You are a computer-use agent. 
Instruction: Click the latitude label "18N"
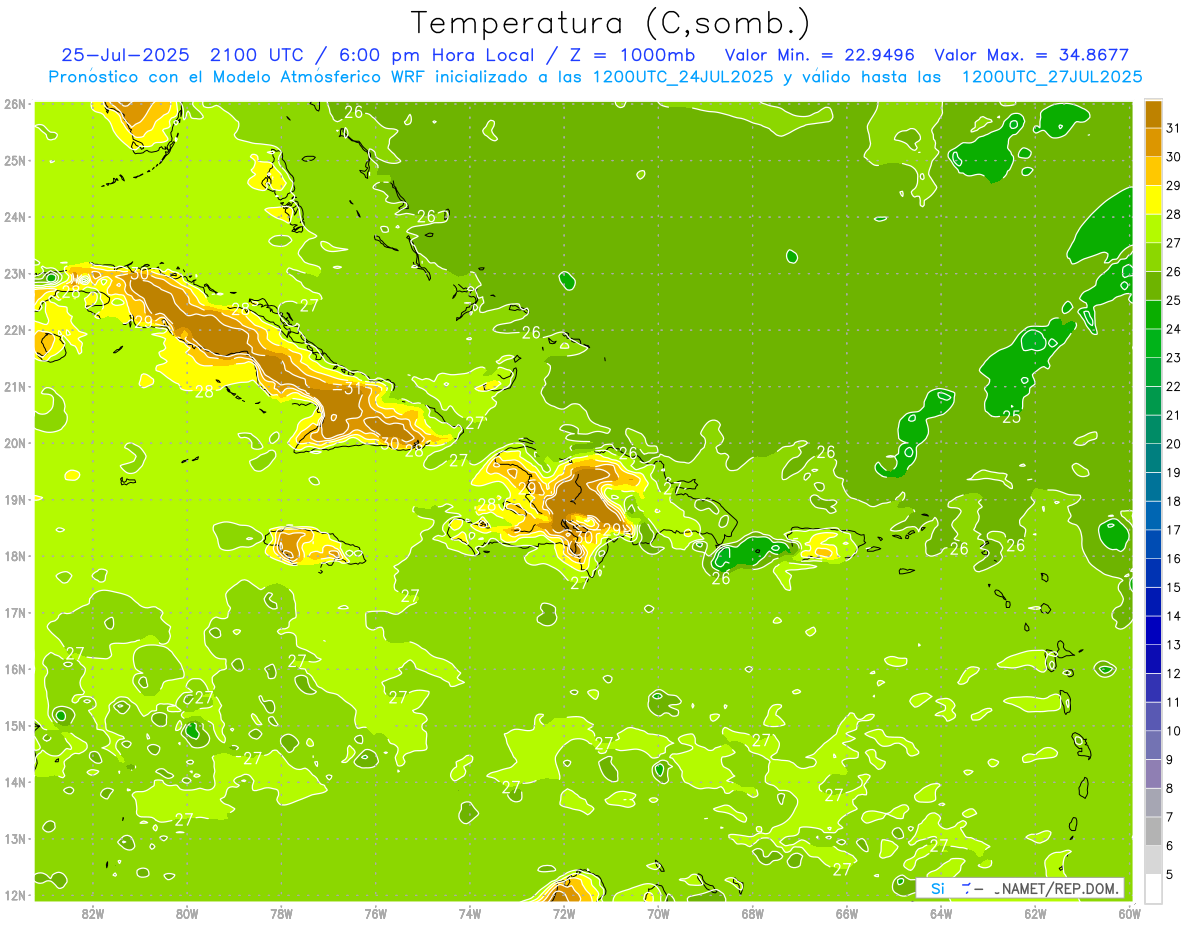pos(14,556)
